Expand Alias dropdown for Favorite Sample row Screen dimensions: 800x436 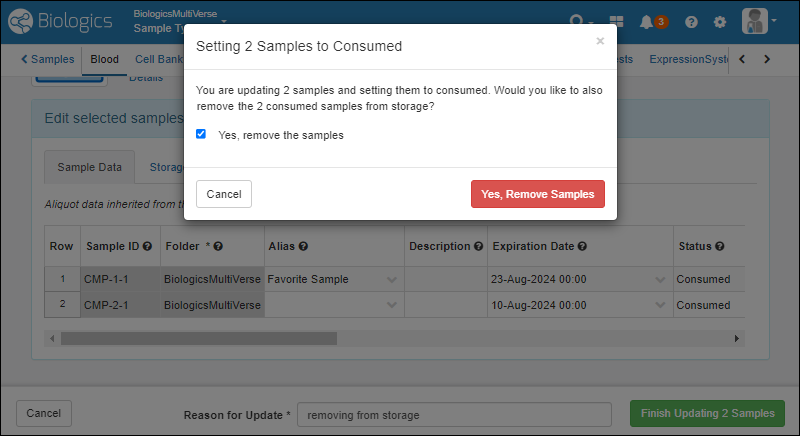[391, 279]
